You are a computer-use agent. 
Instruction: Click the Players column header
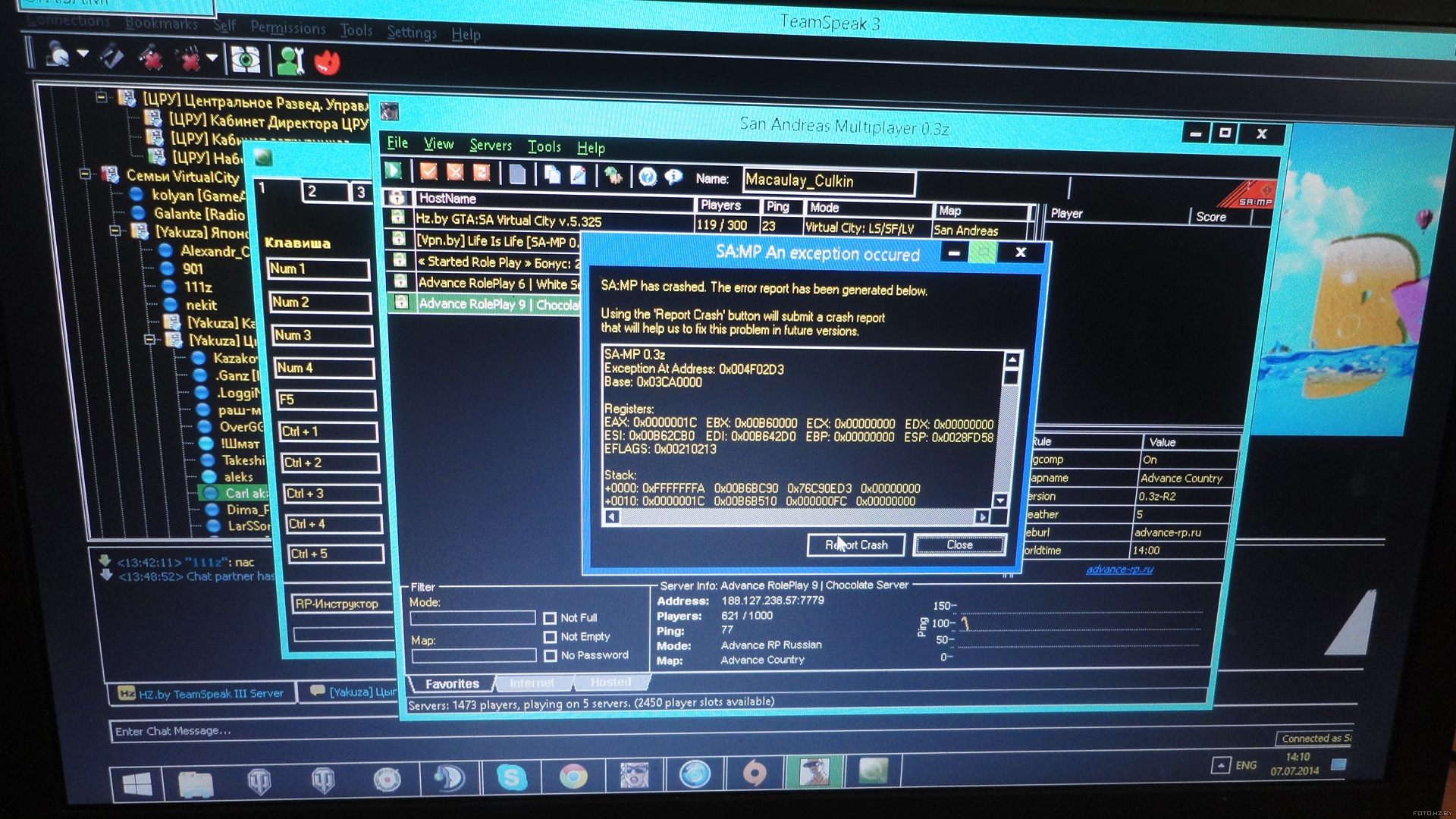(728, 206)
